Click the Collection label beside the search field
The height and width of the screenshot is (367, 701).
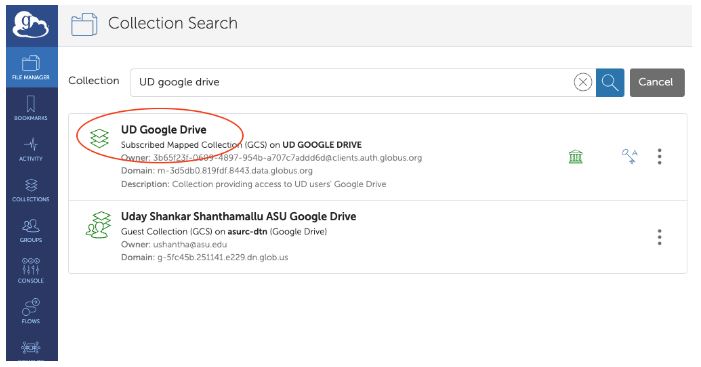(94, 81)
